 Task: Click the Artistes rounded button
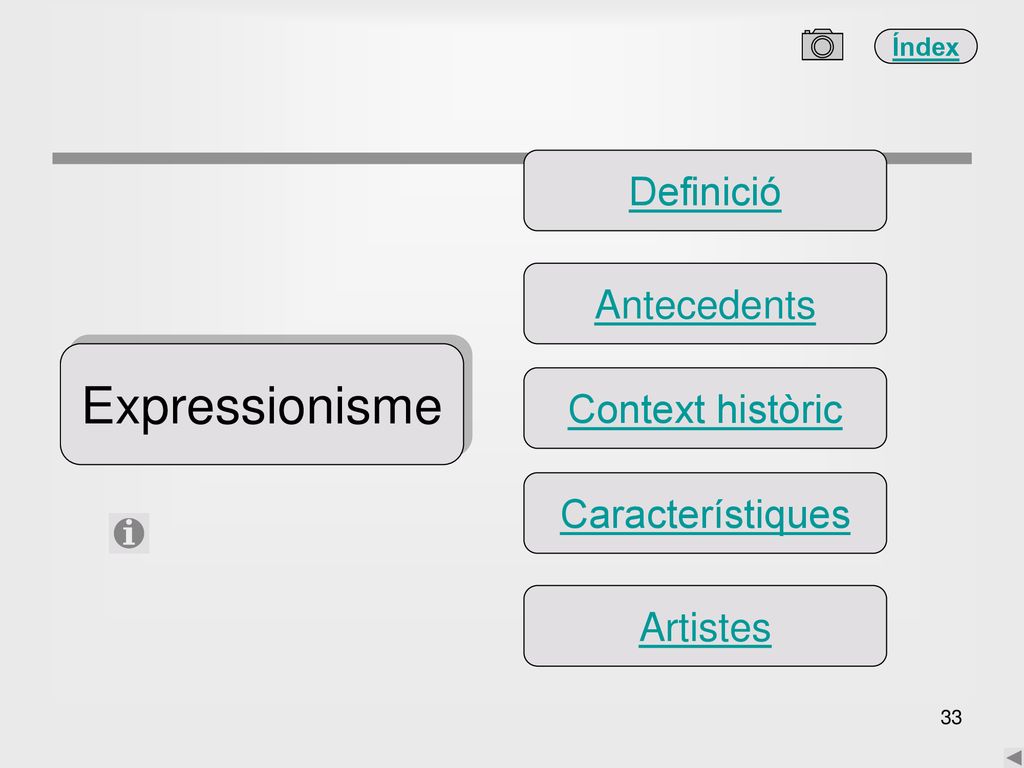pyautogui.click(x=705, y=626)
